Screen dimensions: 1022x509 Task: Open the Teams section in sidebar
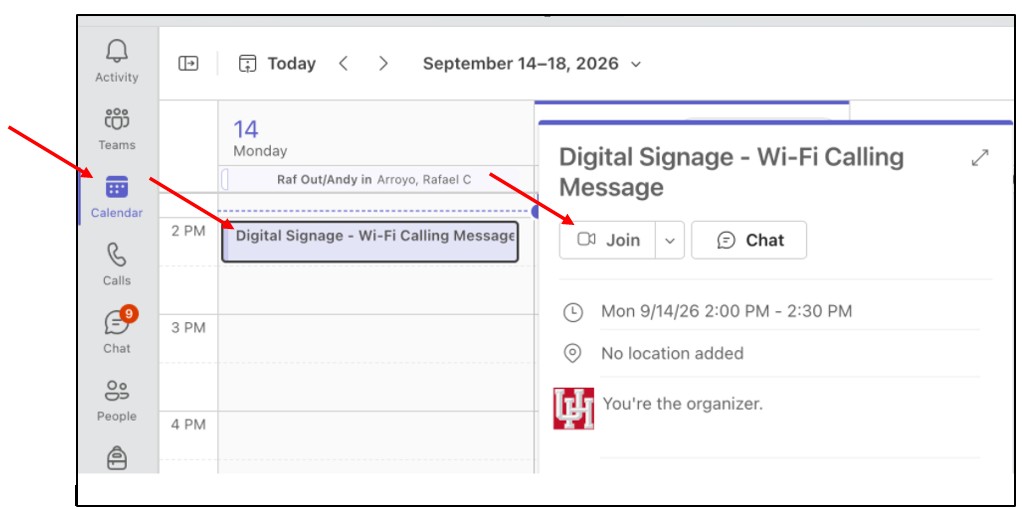(117, 129)
